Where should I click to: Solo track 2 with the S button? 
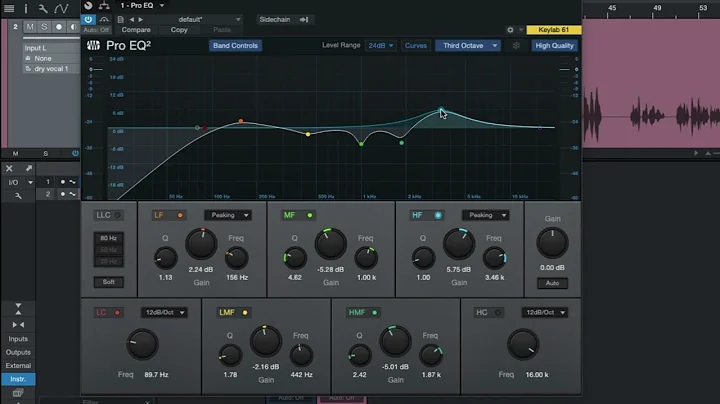pos(44,27)
